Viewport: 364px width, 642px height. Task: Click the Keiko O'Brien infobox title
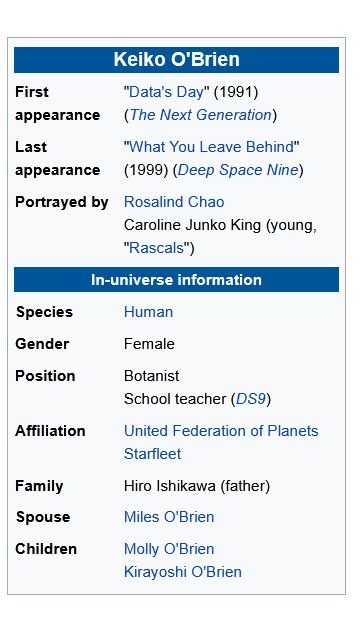[176, 60]
